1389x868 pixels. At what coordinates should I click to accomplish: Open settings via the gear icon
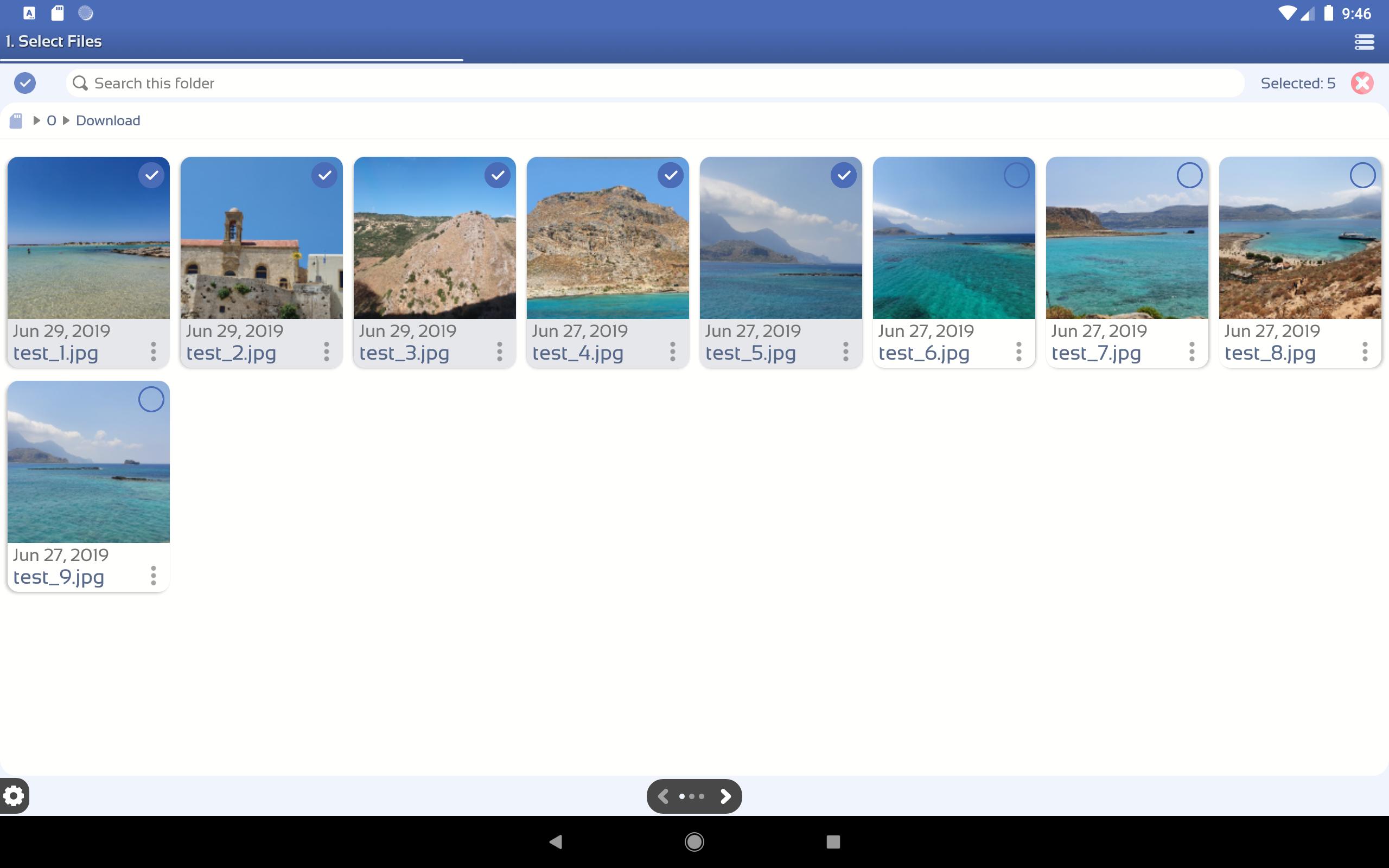pos(14,796)
